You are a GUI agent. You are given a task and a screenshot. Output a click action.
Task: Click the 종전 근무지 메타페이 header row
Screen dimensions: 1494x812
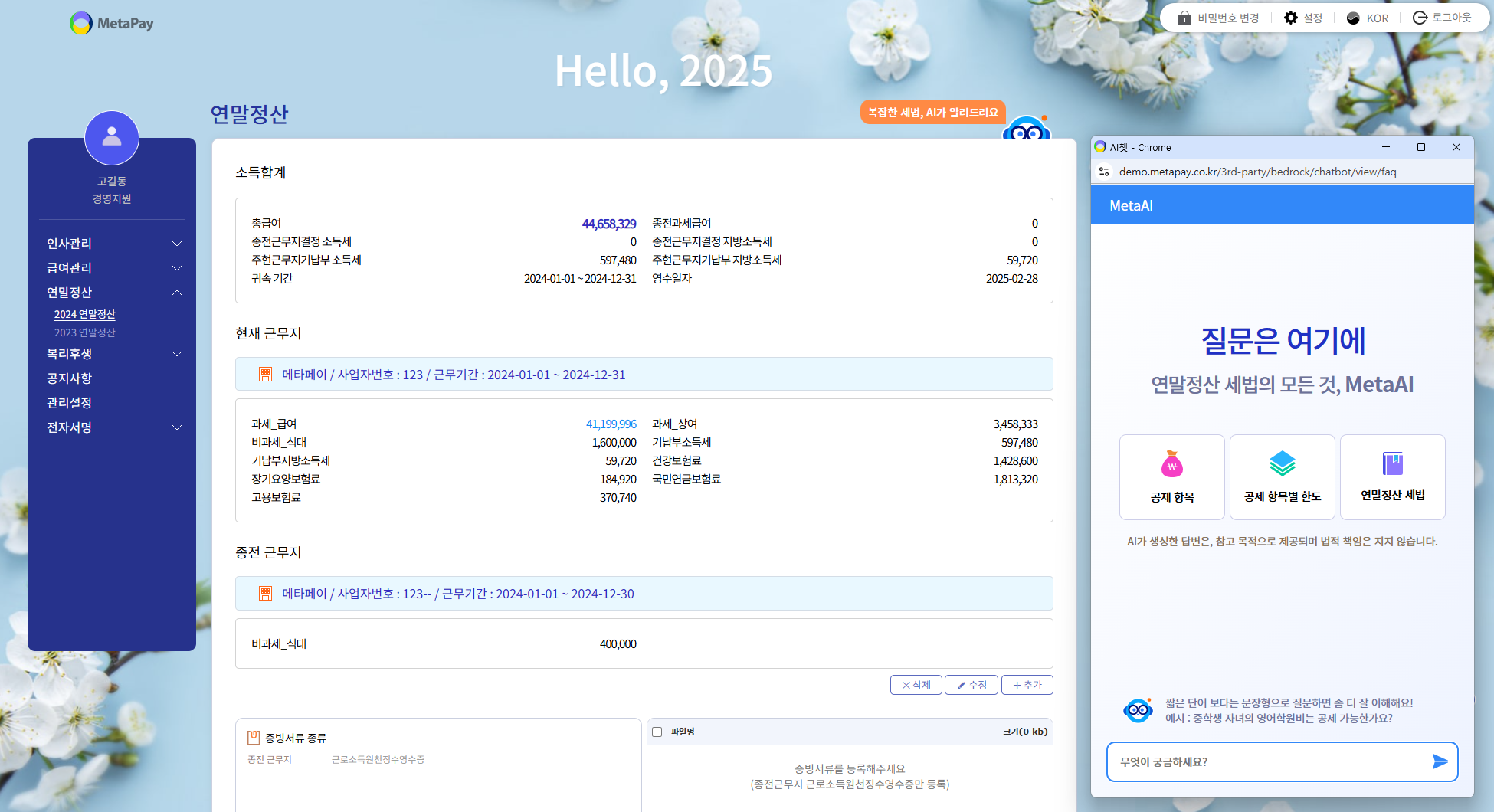point(644,594)
